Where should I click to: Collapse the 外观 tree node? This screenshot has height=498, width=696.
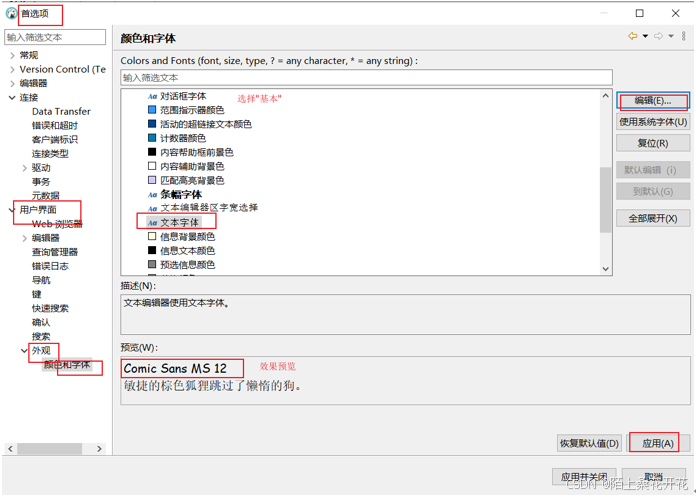tap(24, 351)
